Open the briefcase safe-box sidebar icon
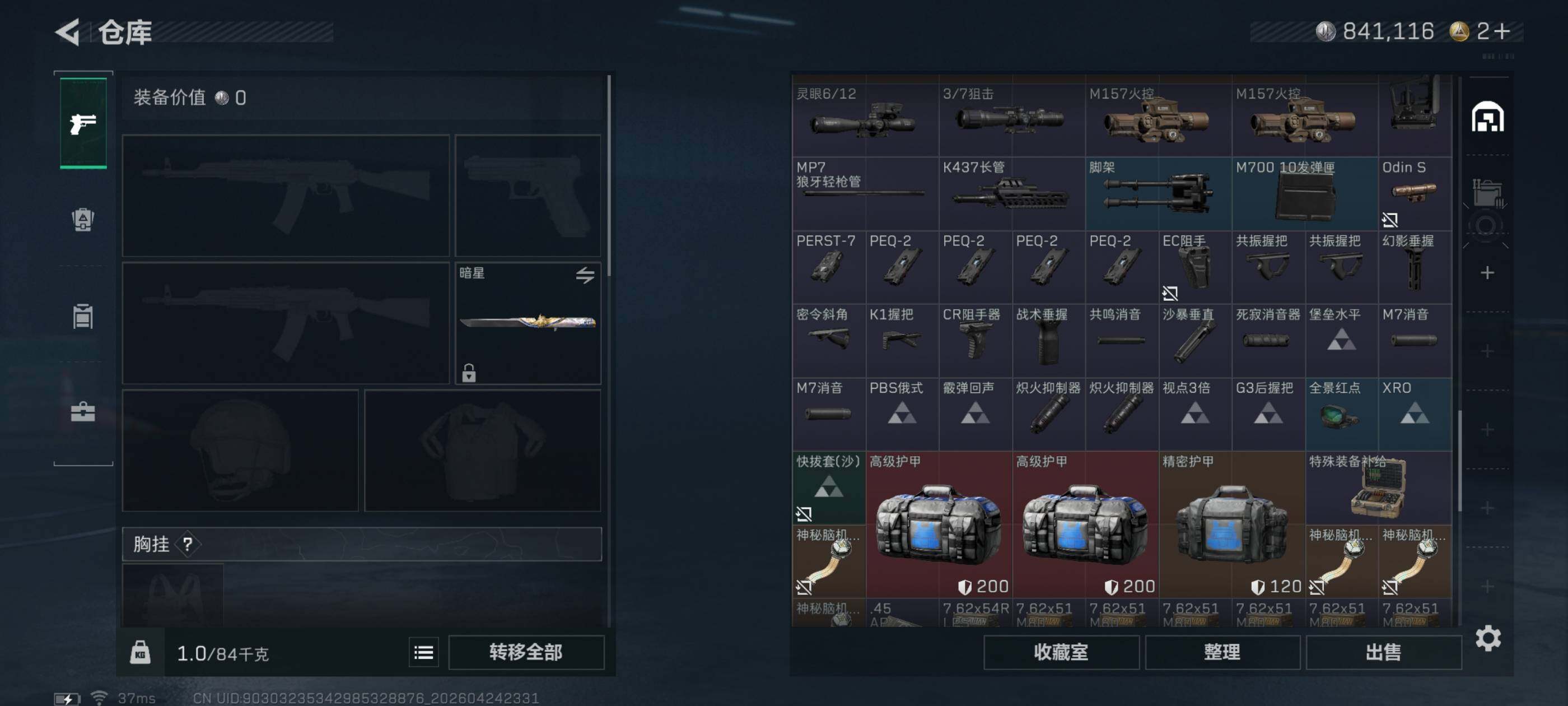The width and height of the screenshot is (1568, 706). [83, 412]
